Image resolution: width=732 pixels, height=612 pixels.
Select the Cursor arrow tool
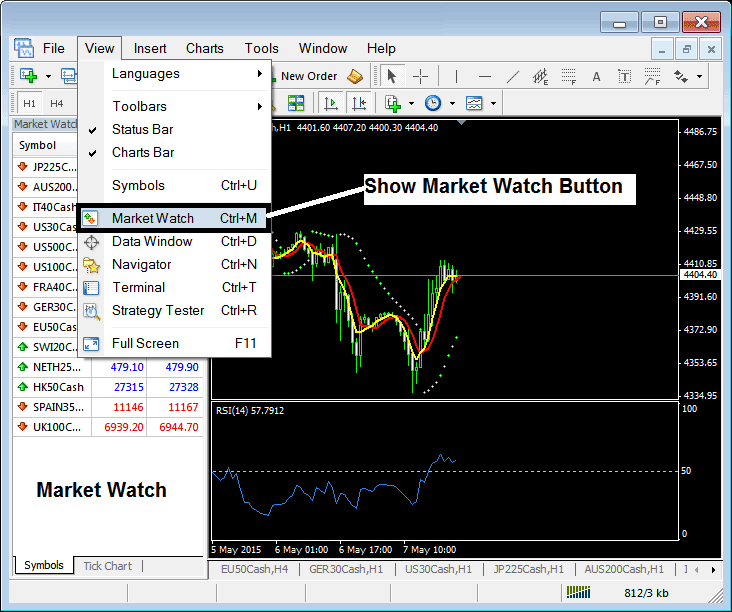pos(392,76)
